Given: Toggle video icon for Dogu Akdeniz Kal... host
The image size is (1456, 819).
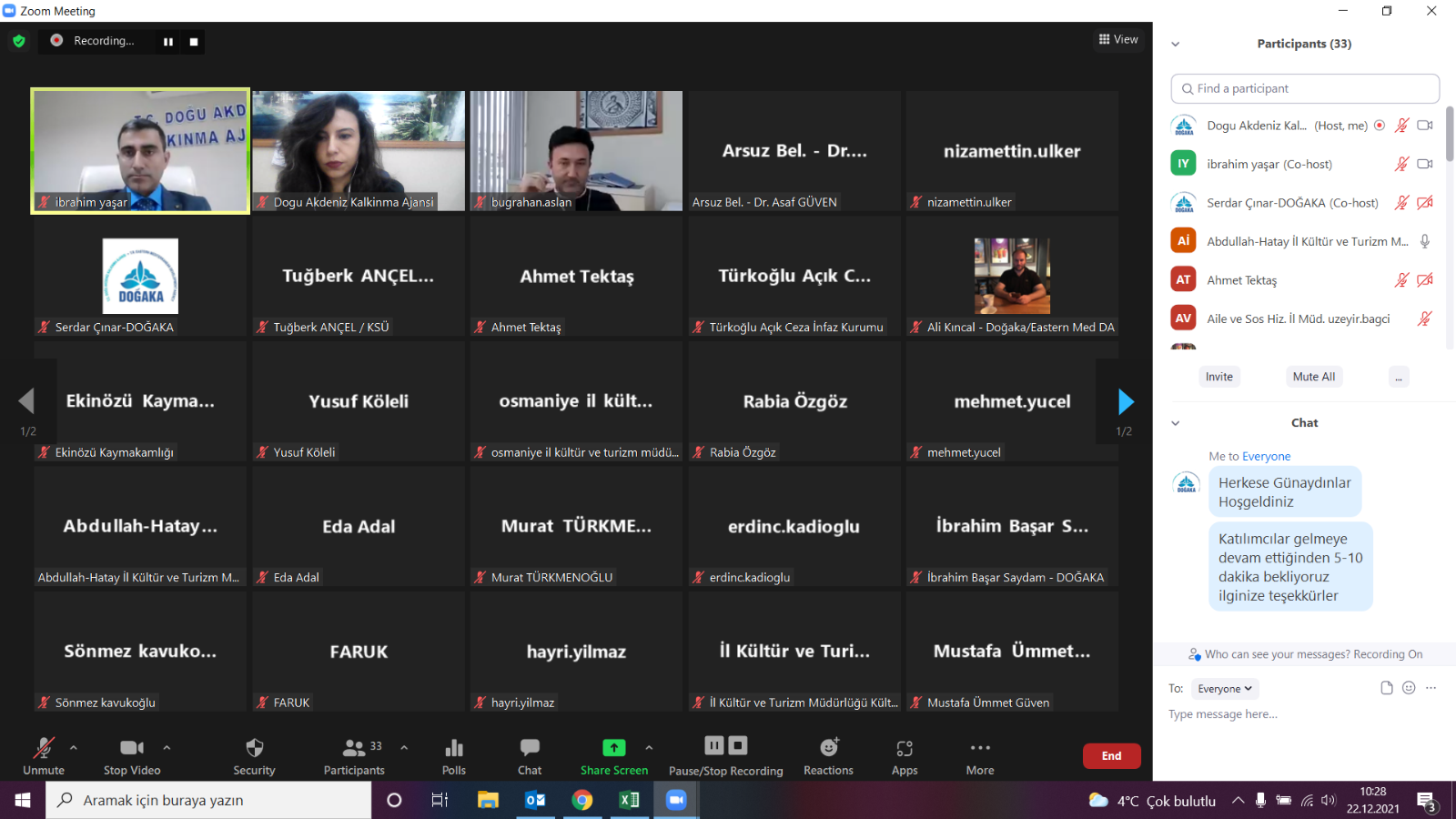Looking at the screenshot, I should point(1425,126).
